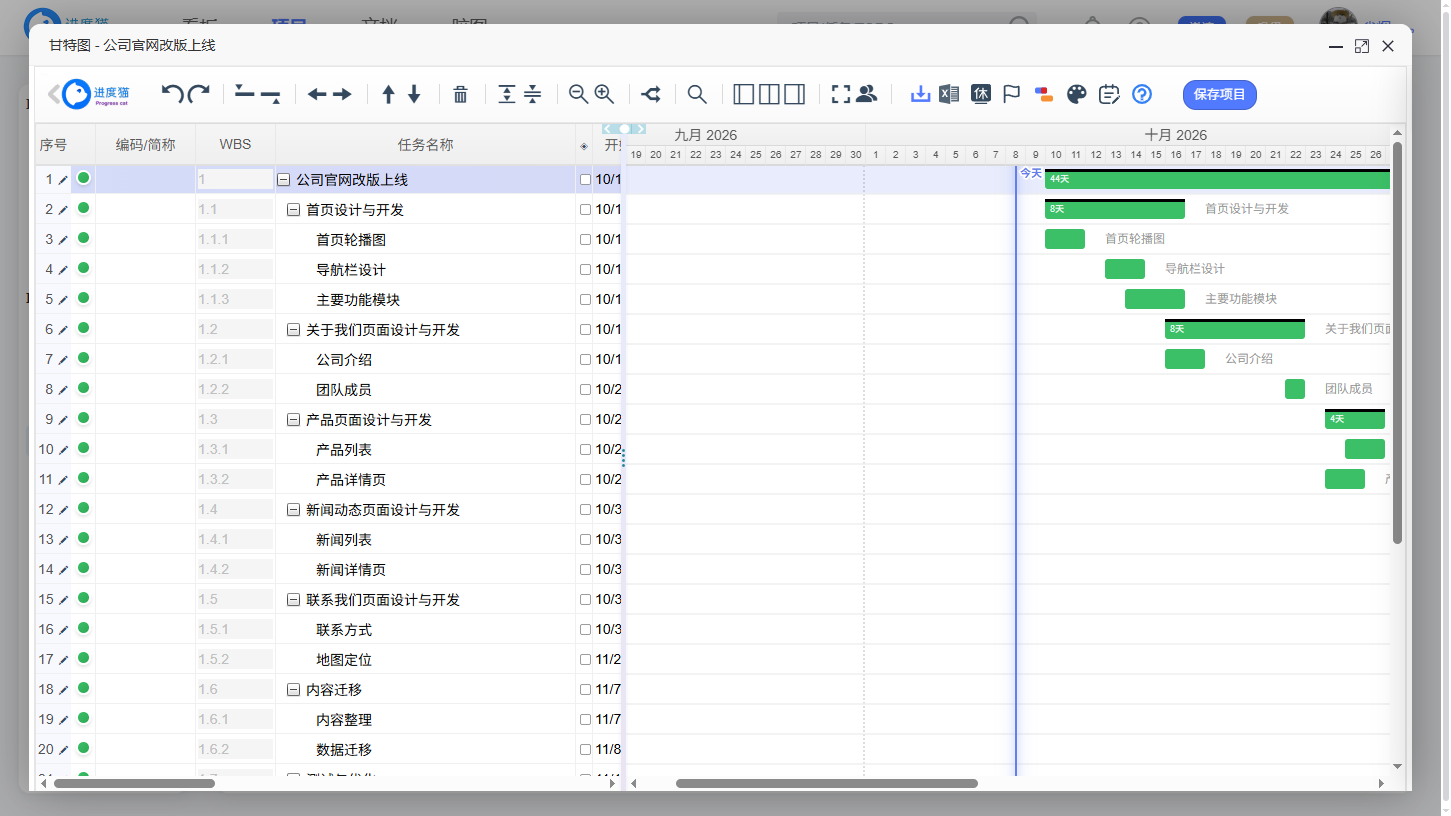
Task: Edit row 5 主要功能模块 pencil icon
Action: coord(63,300)
